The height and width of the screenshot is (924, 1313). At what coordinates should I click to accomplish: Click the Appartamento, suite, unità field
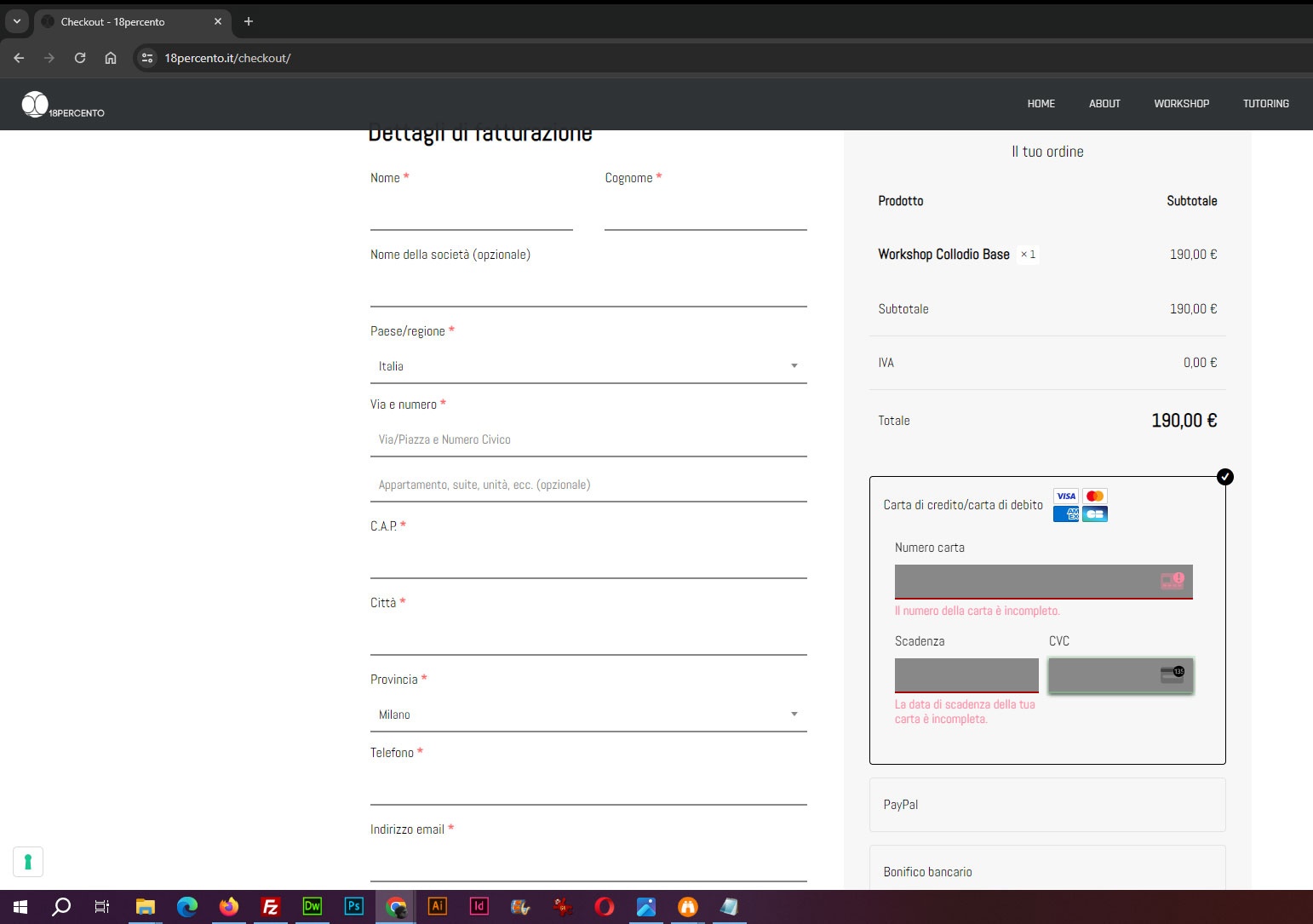(x=588, y=485)
